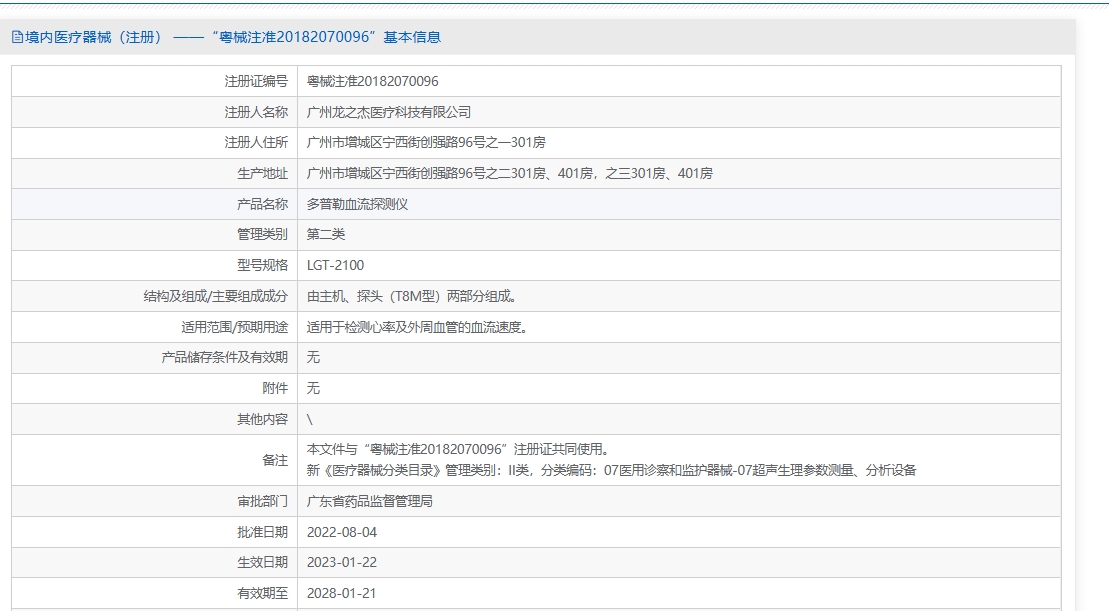The image size is (1109, 611).
Task: Select address ending 96号之一301房
Action: pos(426,143)
